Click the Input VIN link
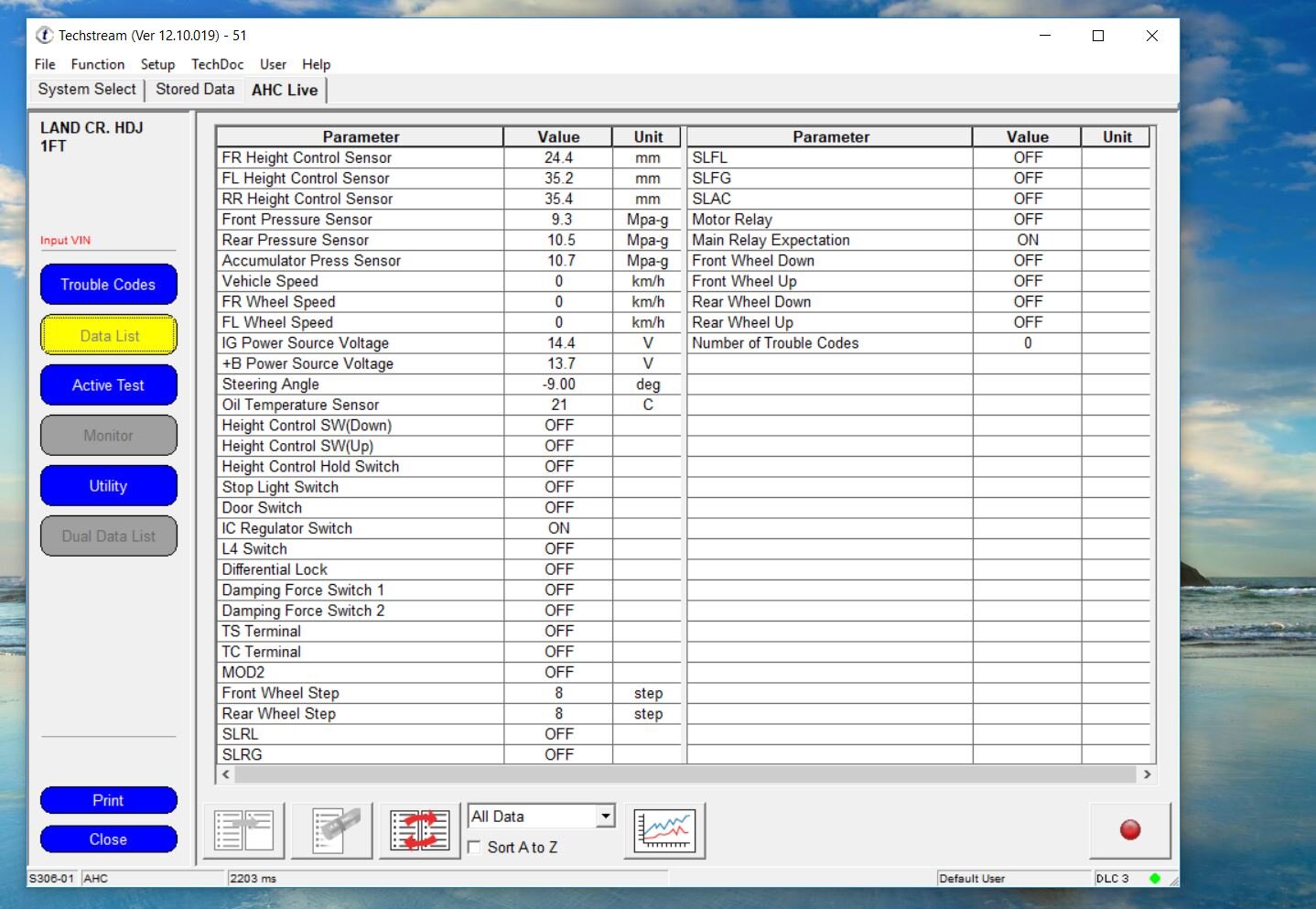The width and height of the screenshot is (1316, 909). (x=65, y=240)
